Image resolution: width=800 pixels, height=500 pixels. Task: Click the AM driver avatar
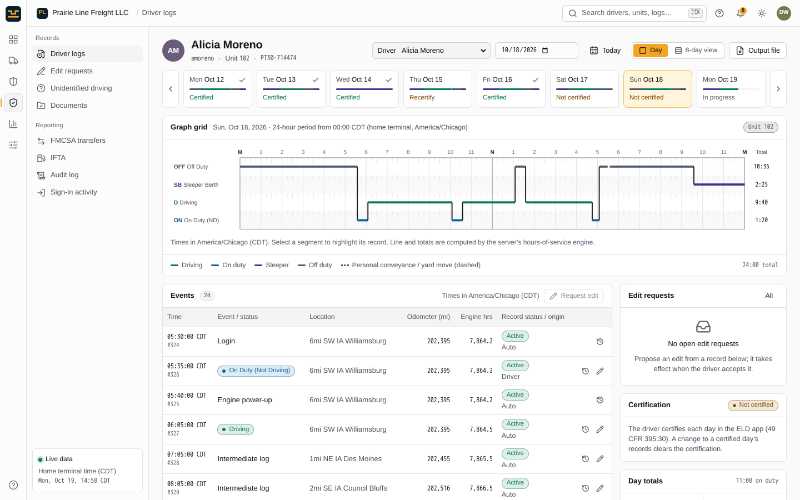coord(173,51)
